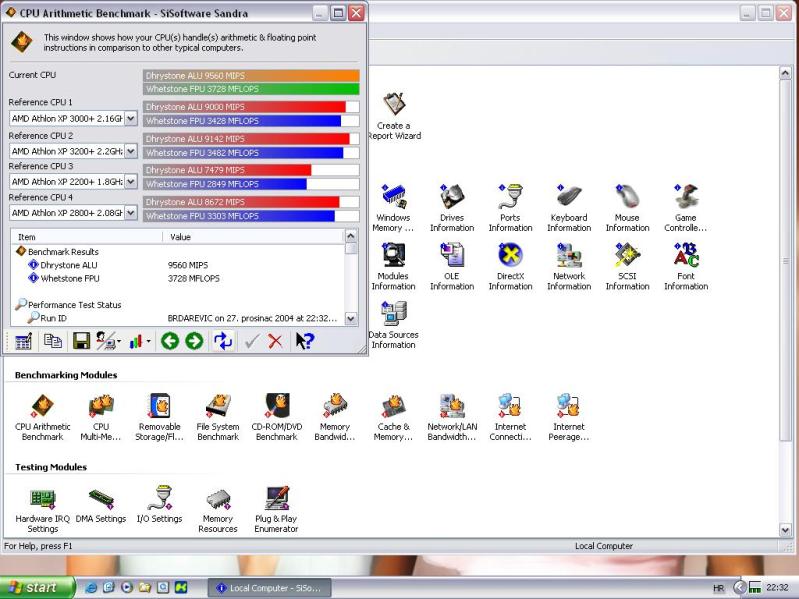Open the Memory Resources testing module
The width and height of the screenshot is (799, 599).
pyautogui.click(x=218, y=508)
